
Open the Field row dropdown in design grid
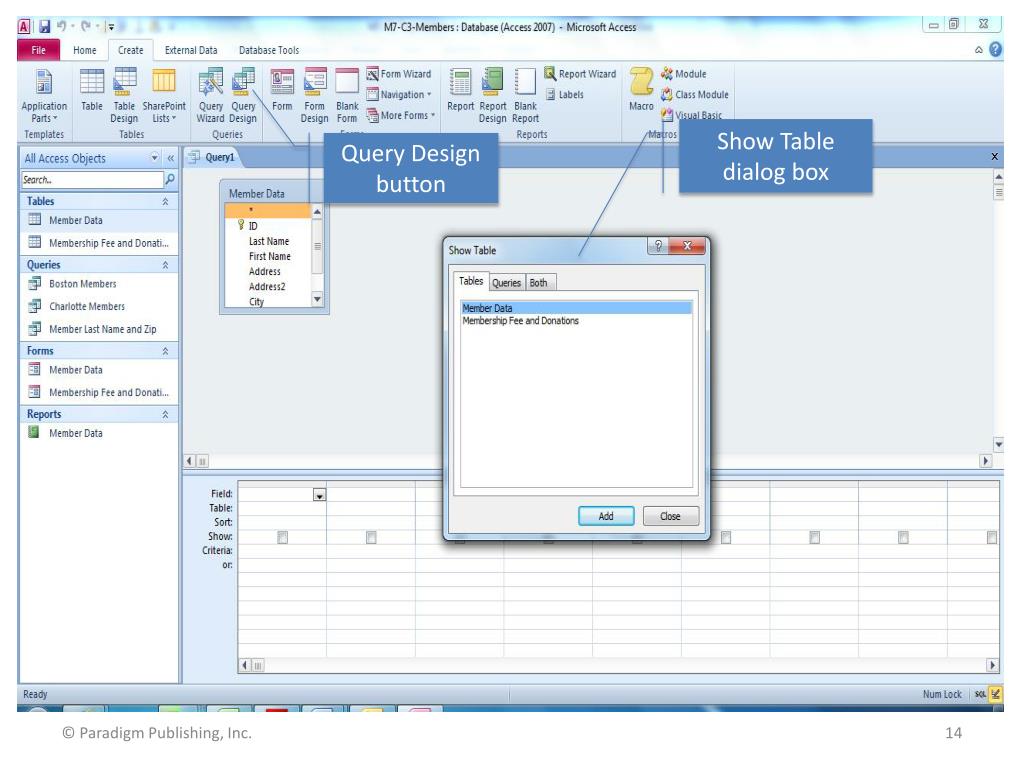[319, 496]
